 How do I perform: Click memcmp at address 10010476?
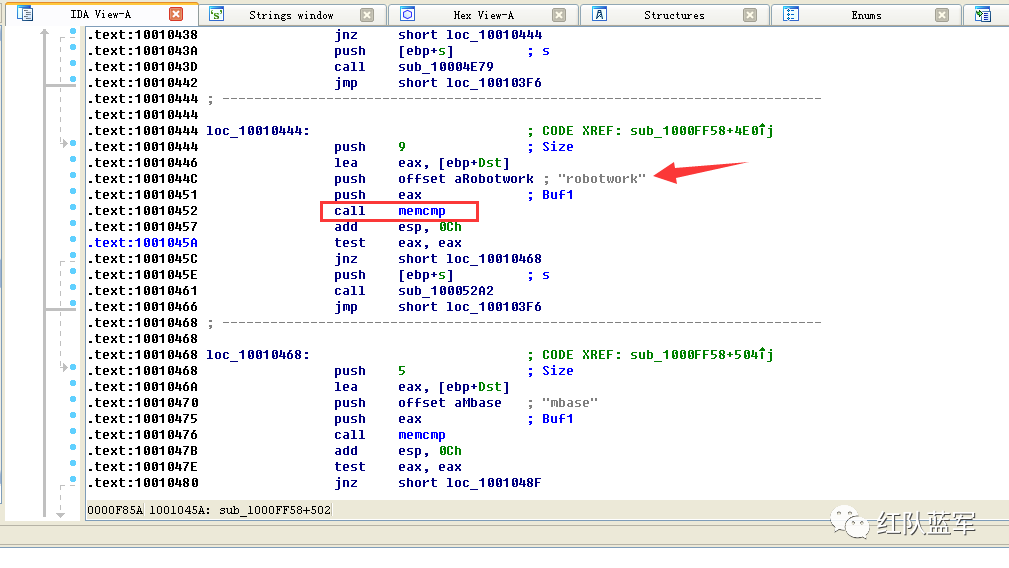(421, 435)
